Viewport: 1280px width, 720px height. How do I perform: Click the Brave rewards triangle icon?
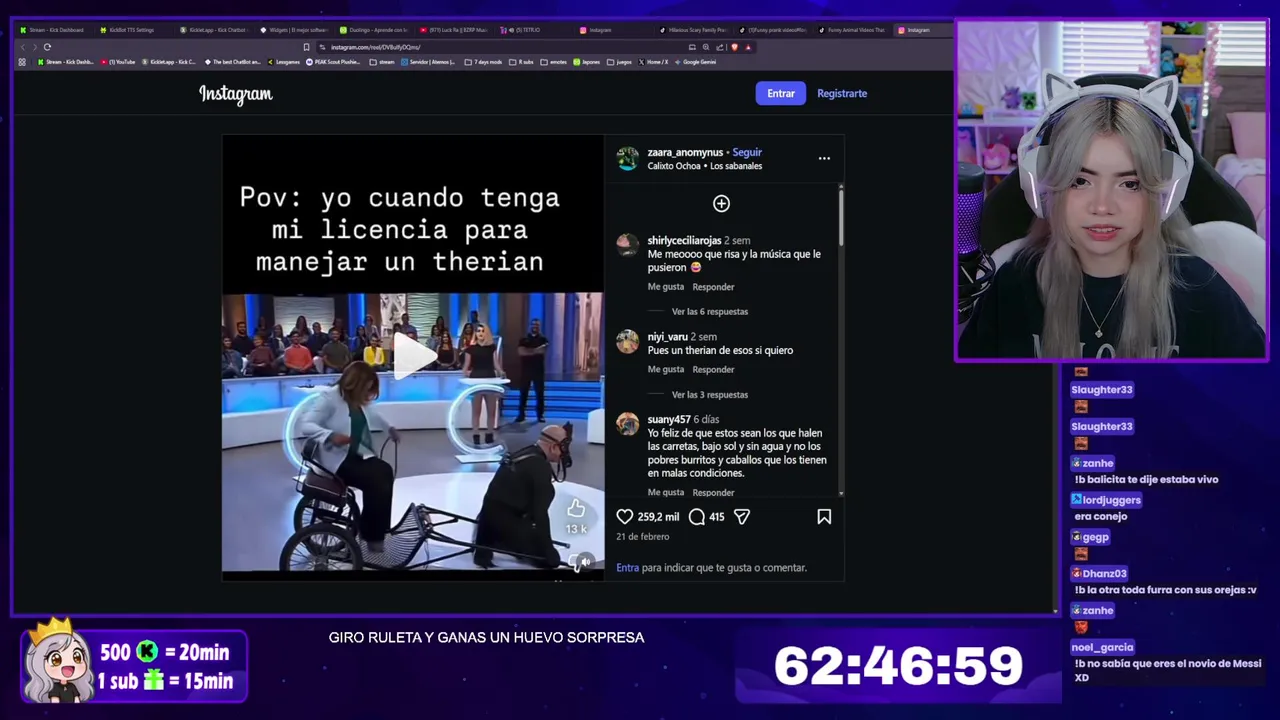pyautogui.click(x=748, y=47)
